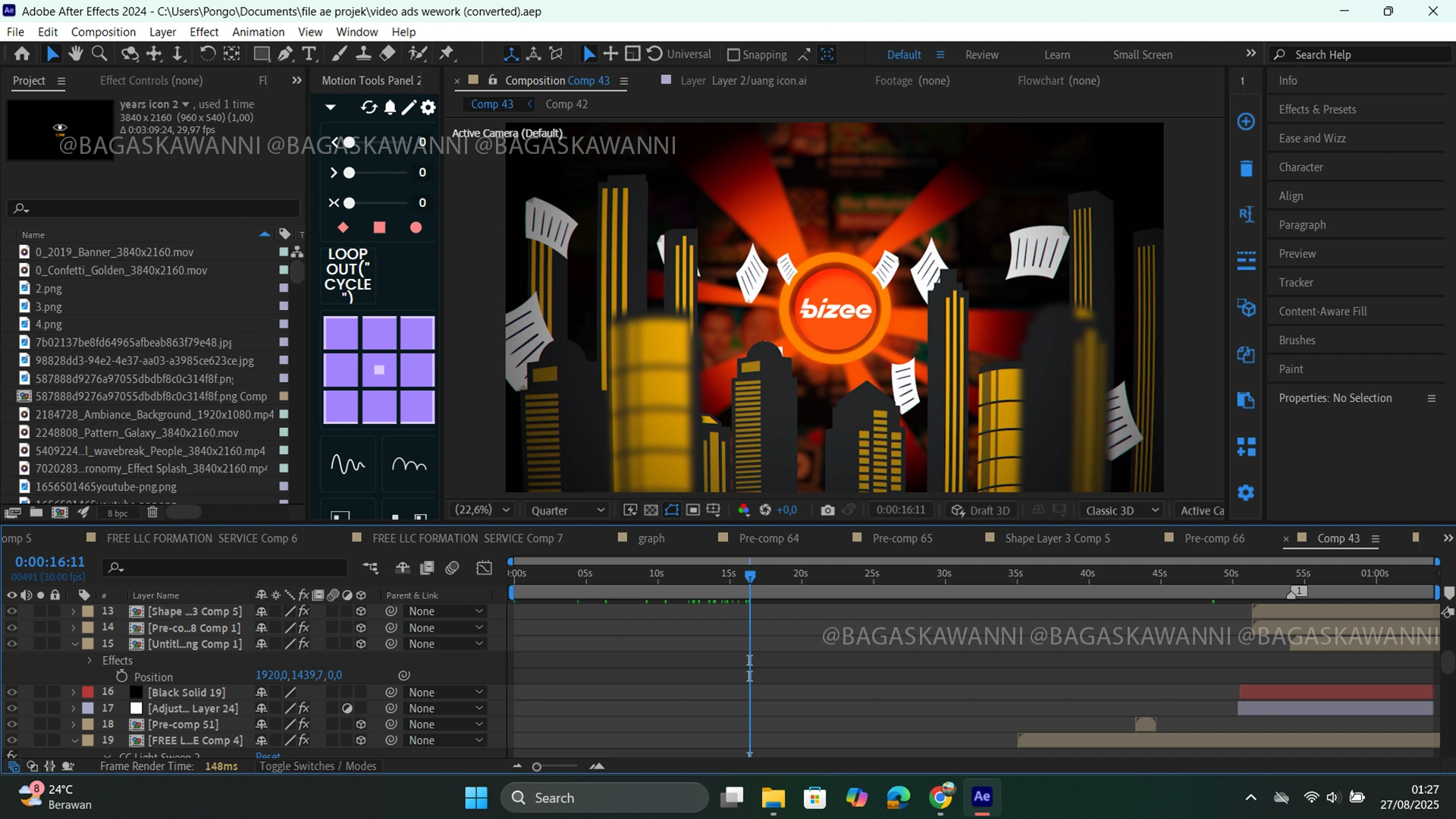The height and width of the screenshot is (819, 1456).
Task: Open Chrome from the taskbar
Action: click(940, 797)
